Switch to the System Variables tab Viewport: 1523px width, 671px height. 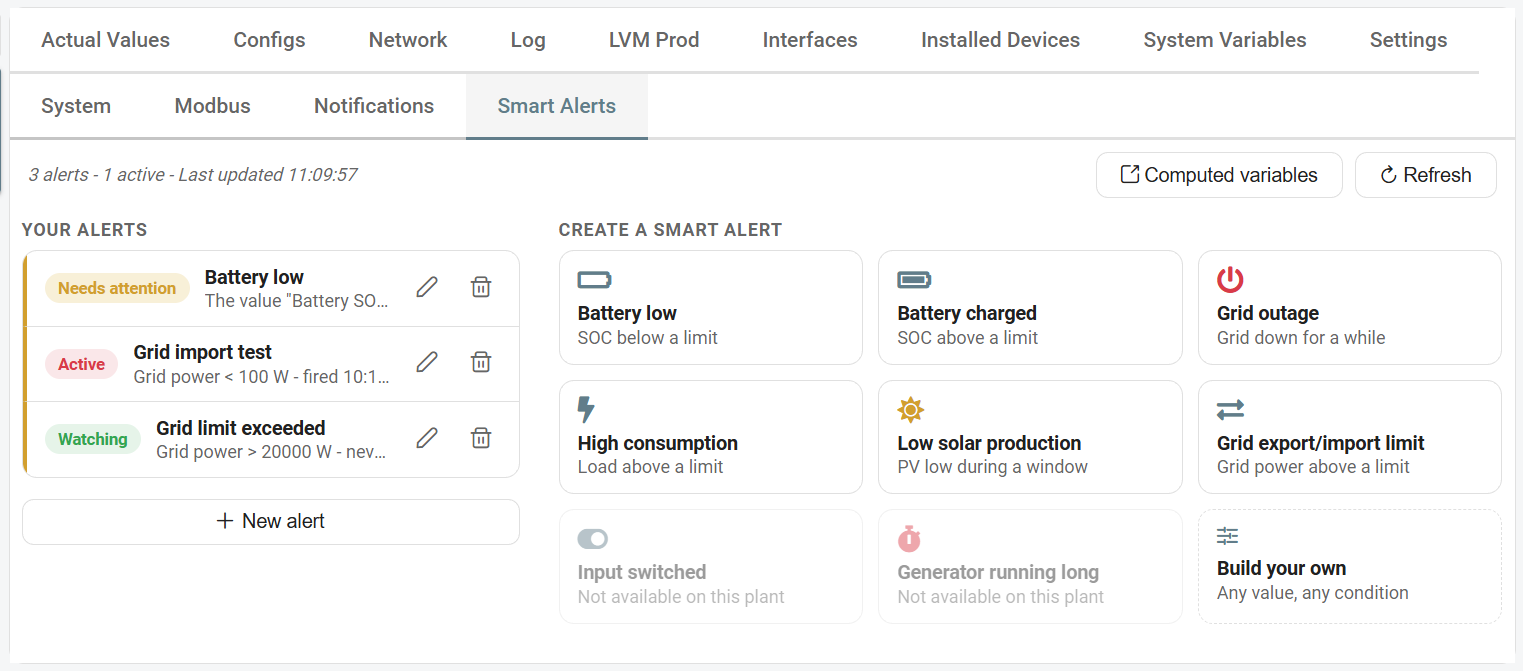tap(1225, 40)
